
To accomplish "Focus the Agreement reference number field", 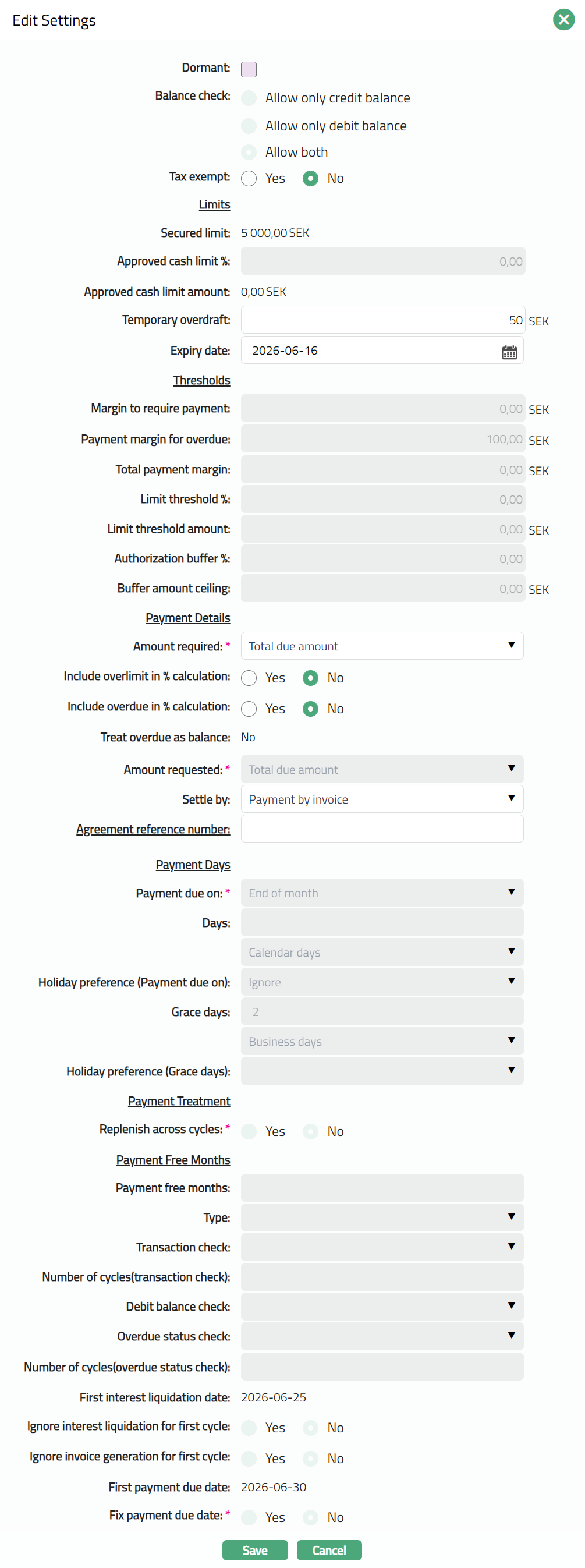I will 382,829.
